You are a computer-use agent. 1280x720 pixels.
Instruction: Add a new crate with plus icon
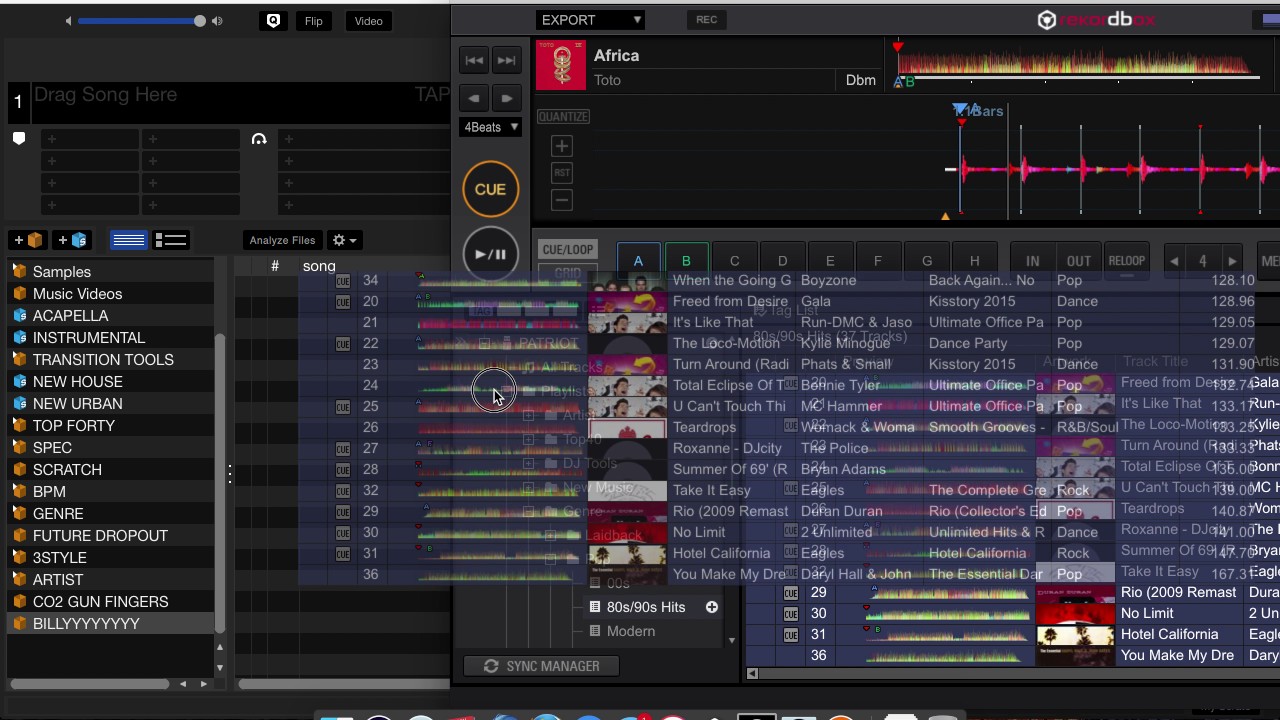point(27,240)
